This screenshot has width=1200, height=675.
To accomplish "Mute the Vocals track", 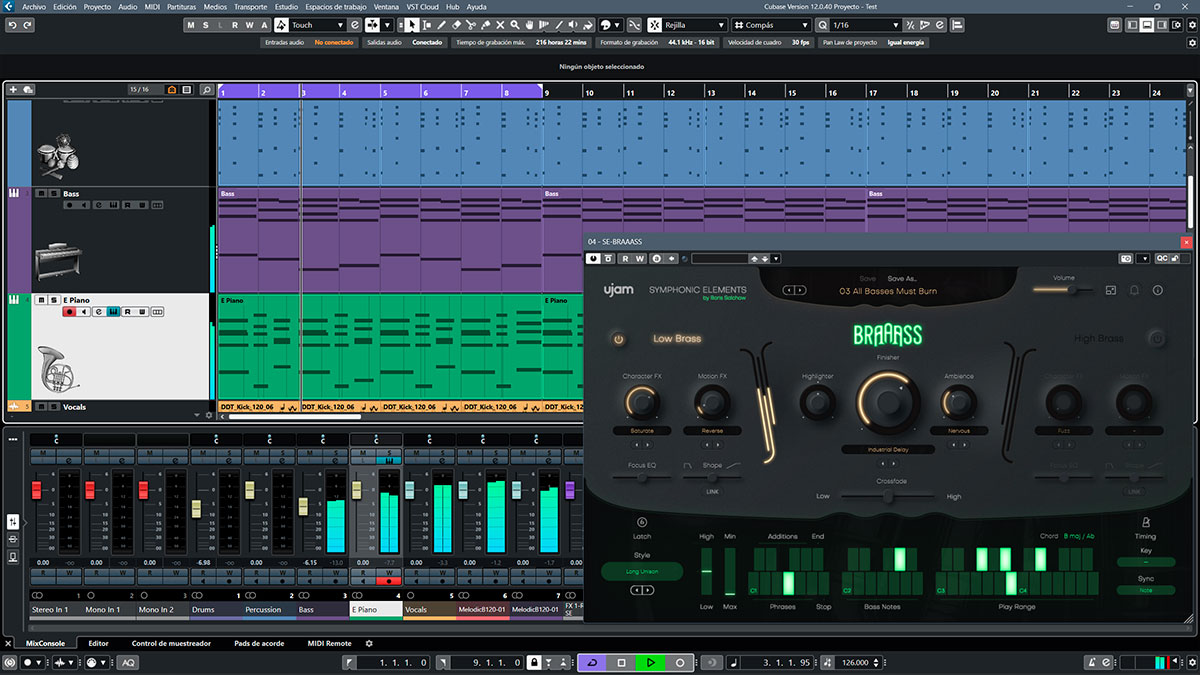I will pos(41,407).
